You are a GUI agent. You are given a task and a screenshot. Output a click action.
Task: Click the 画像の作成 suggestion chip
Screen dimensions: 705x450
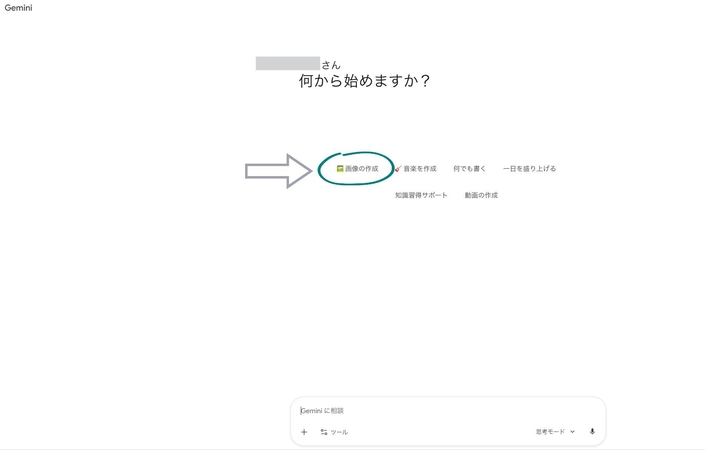(357, 169)
